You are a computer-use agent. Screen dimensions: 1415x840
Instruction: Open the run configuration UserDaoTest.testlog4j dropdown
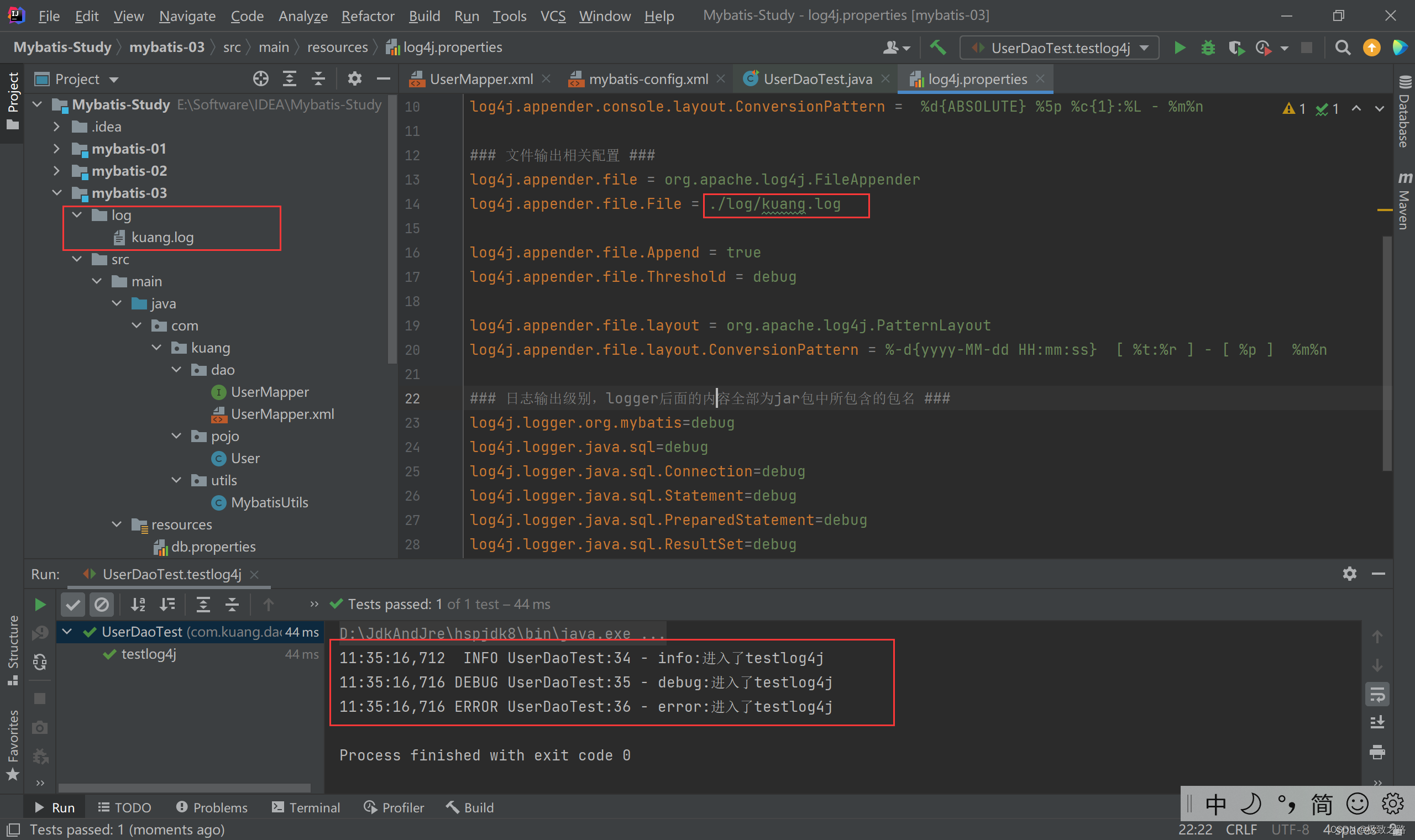tap(1060, 48)
